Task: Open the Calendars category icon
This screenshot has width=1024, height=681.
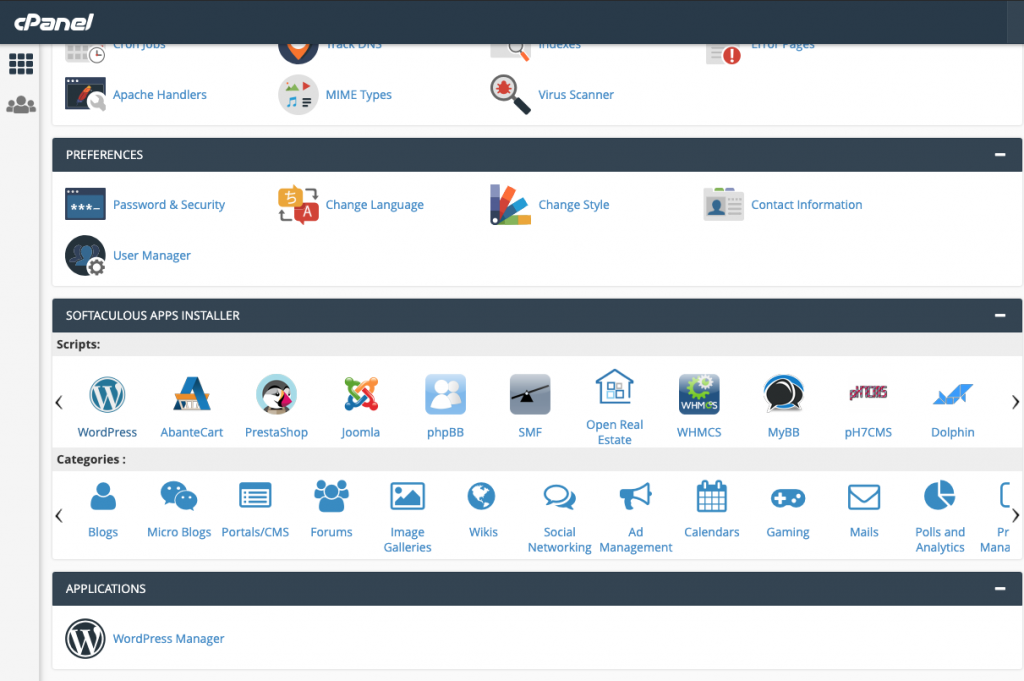Action: [x=712, y=496]
